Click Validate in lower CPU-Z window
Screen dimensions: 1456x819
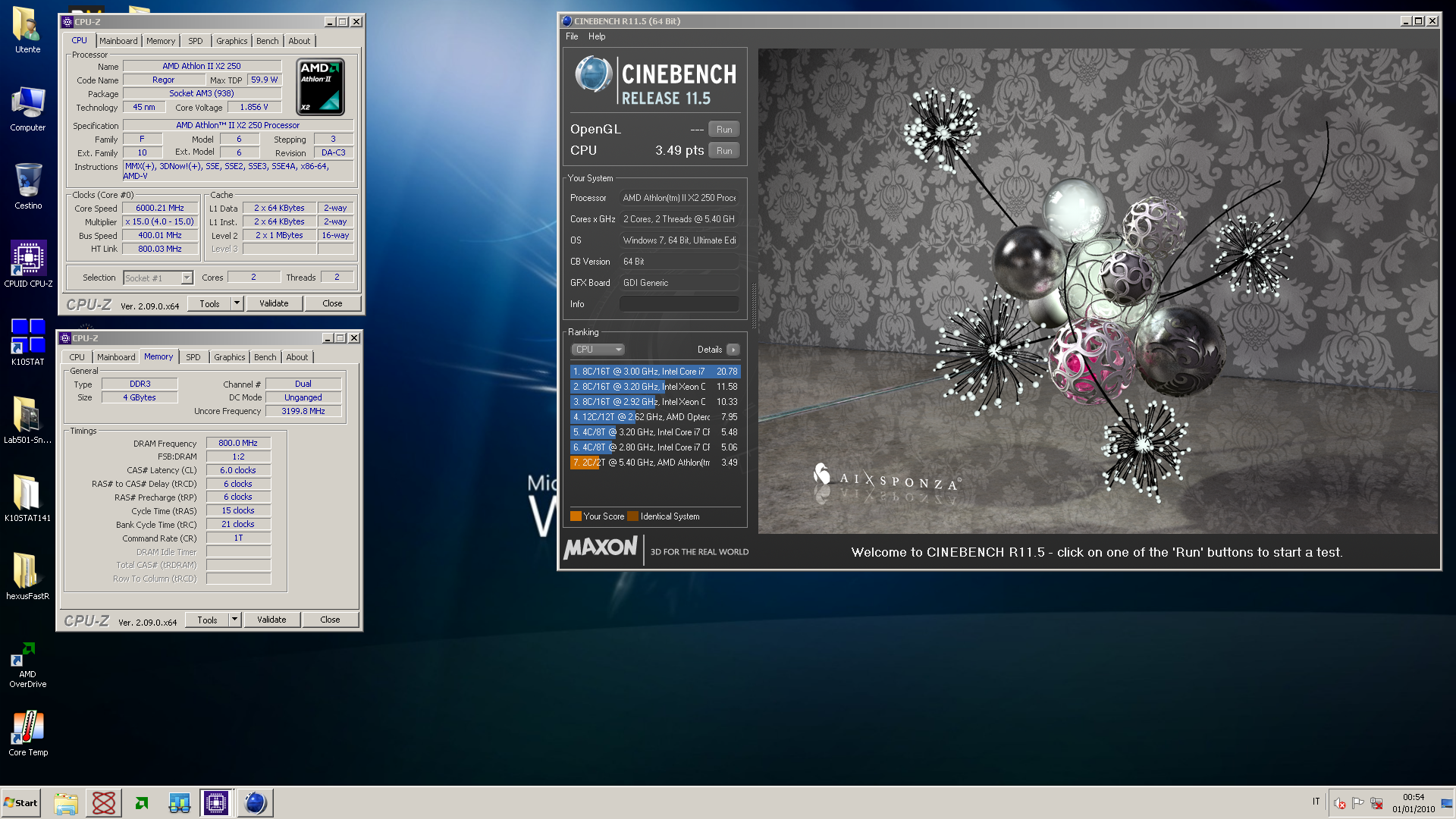pos(271,620)
